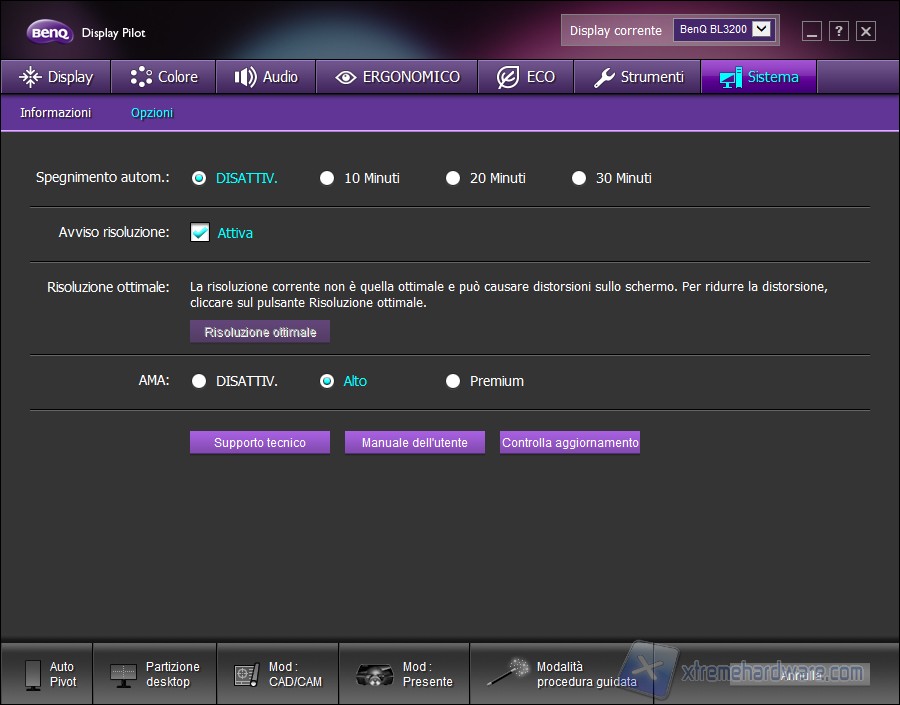Enable Mod: Presente via its icon

tap(374, 673)
